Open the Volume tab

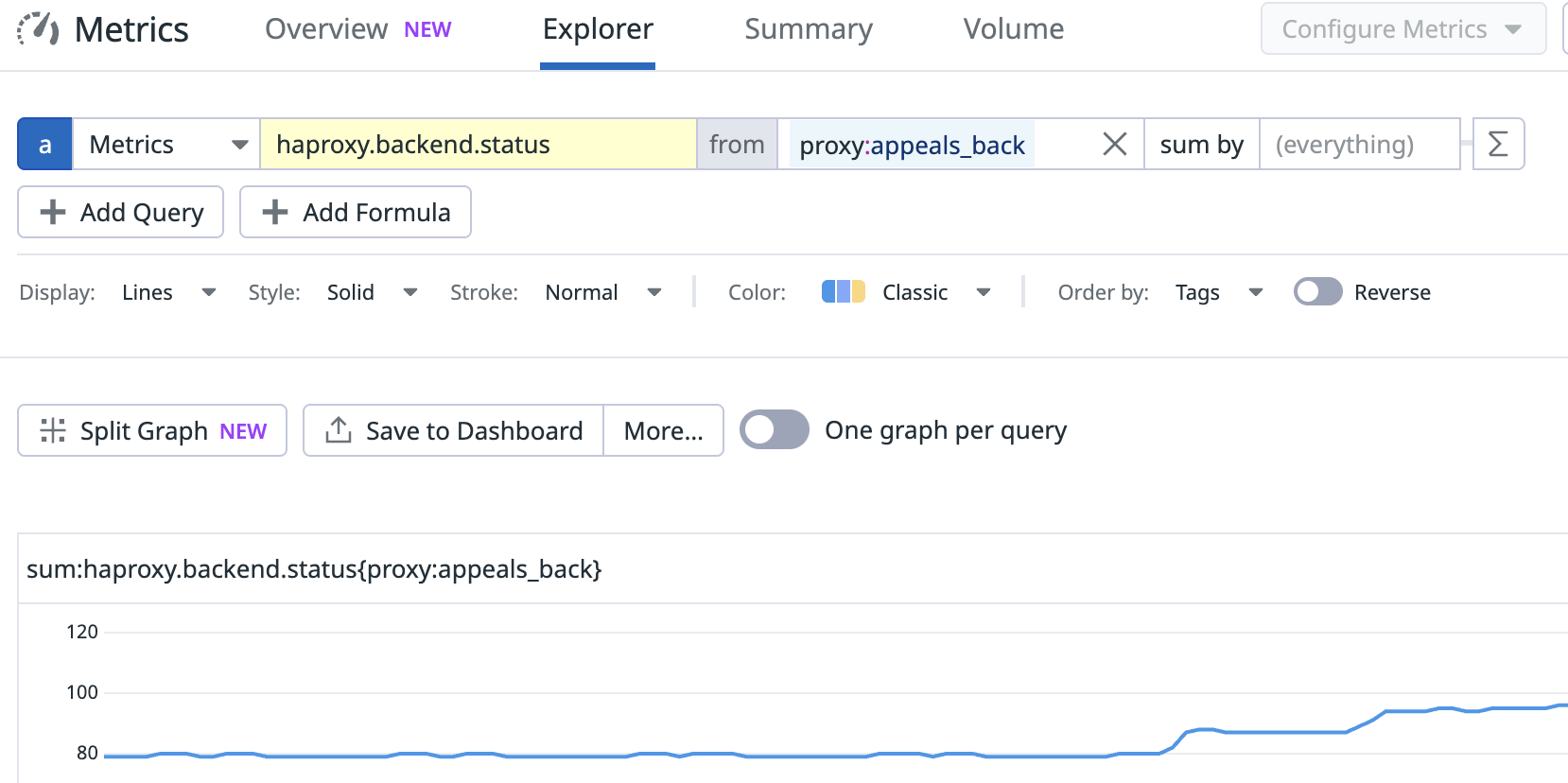click(1013, 30)
